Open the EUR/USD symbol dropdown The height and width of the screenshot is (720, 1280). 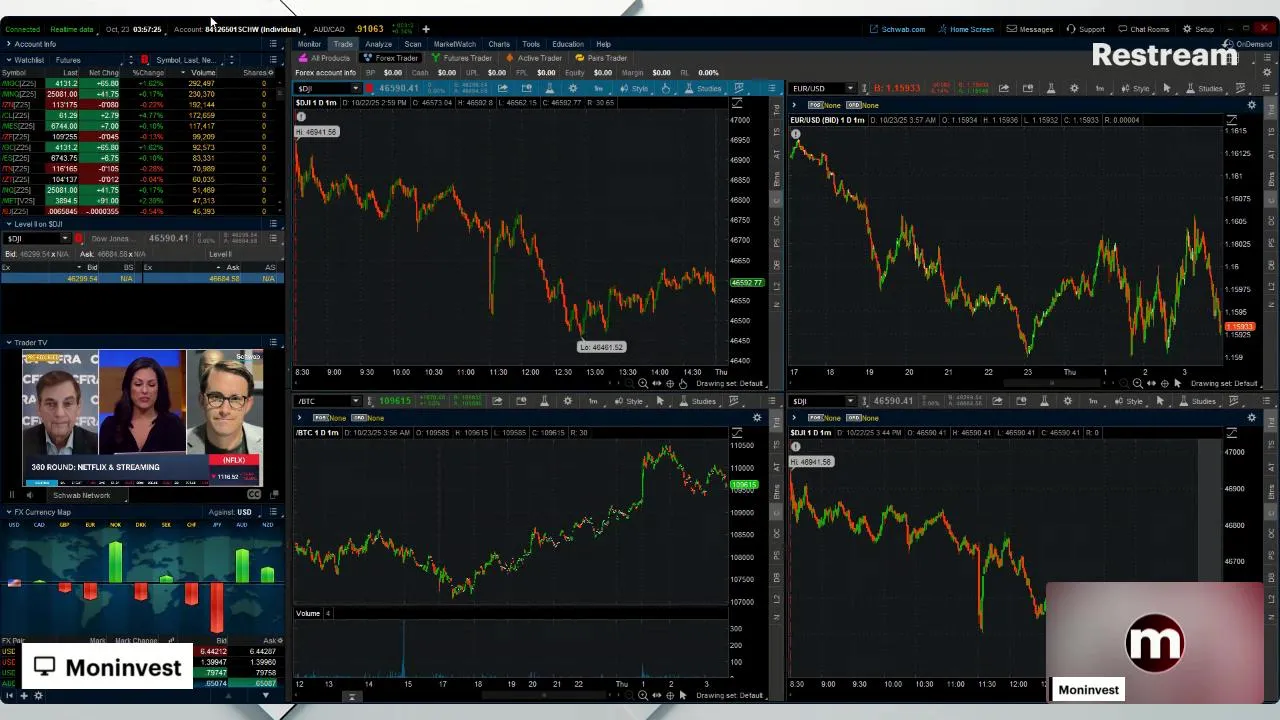[x=850, y=89]
